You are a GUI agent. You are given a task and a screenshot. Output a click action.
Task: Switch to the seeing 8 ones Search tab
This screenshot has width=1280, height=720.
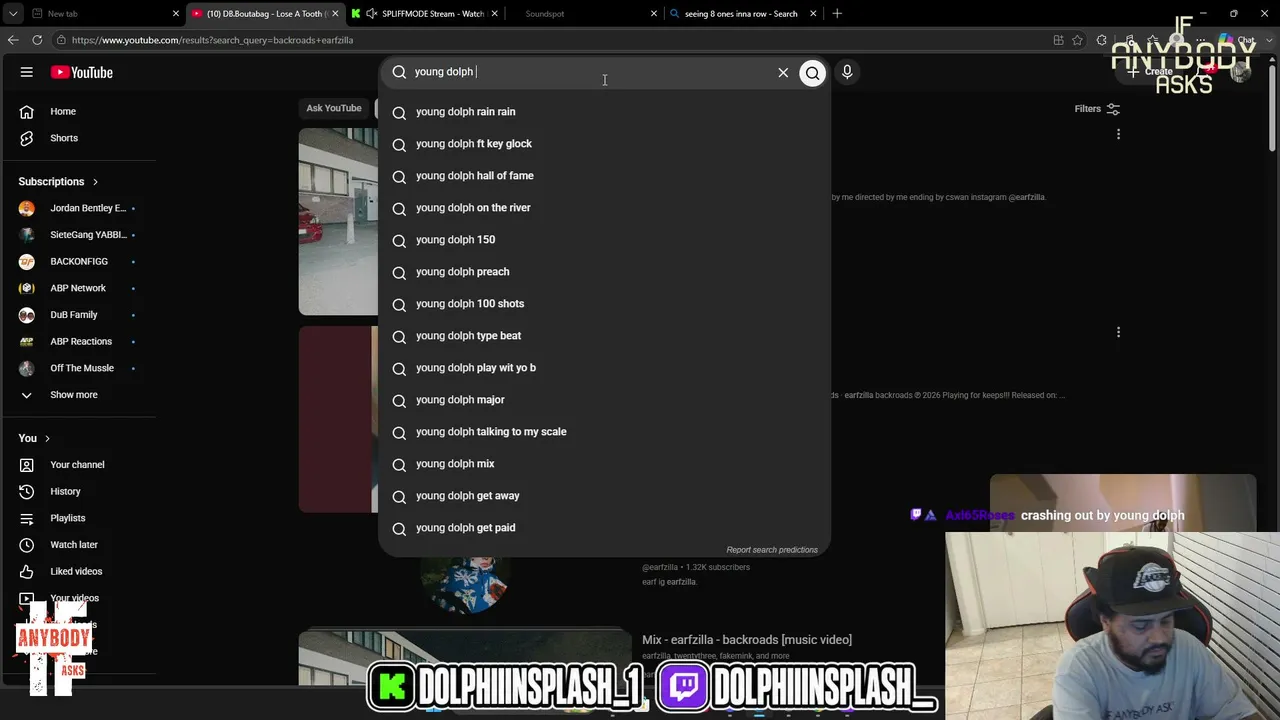pyautogui.click(x=742, y=14)
